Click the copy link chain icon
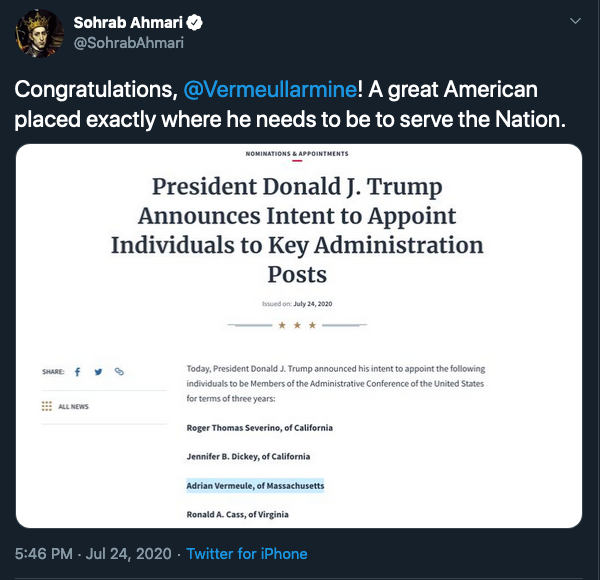 tap(119, 371)
